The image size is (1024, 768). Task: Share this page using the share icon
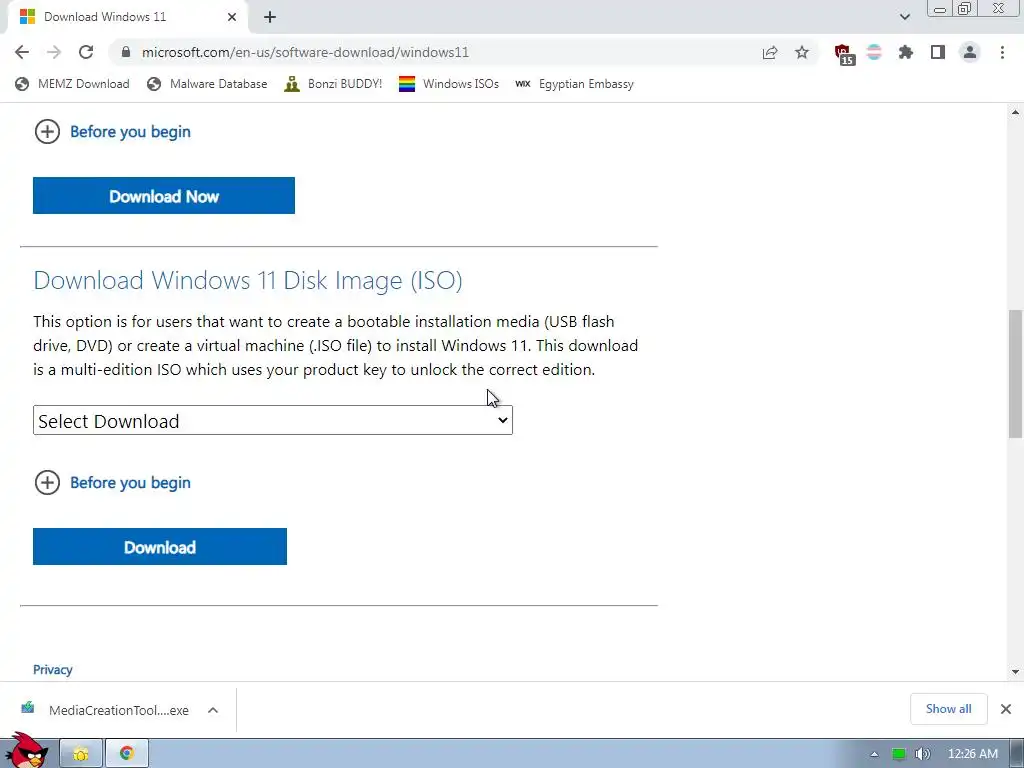point(770,52)
